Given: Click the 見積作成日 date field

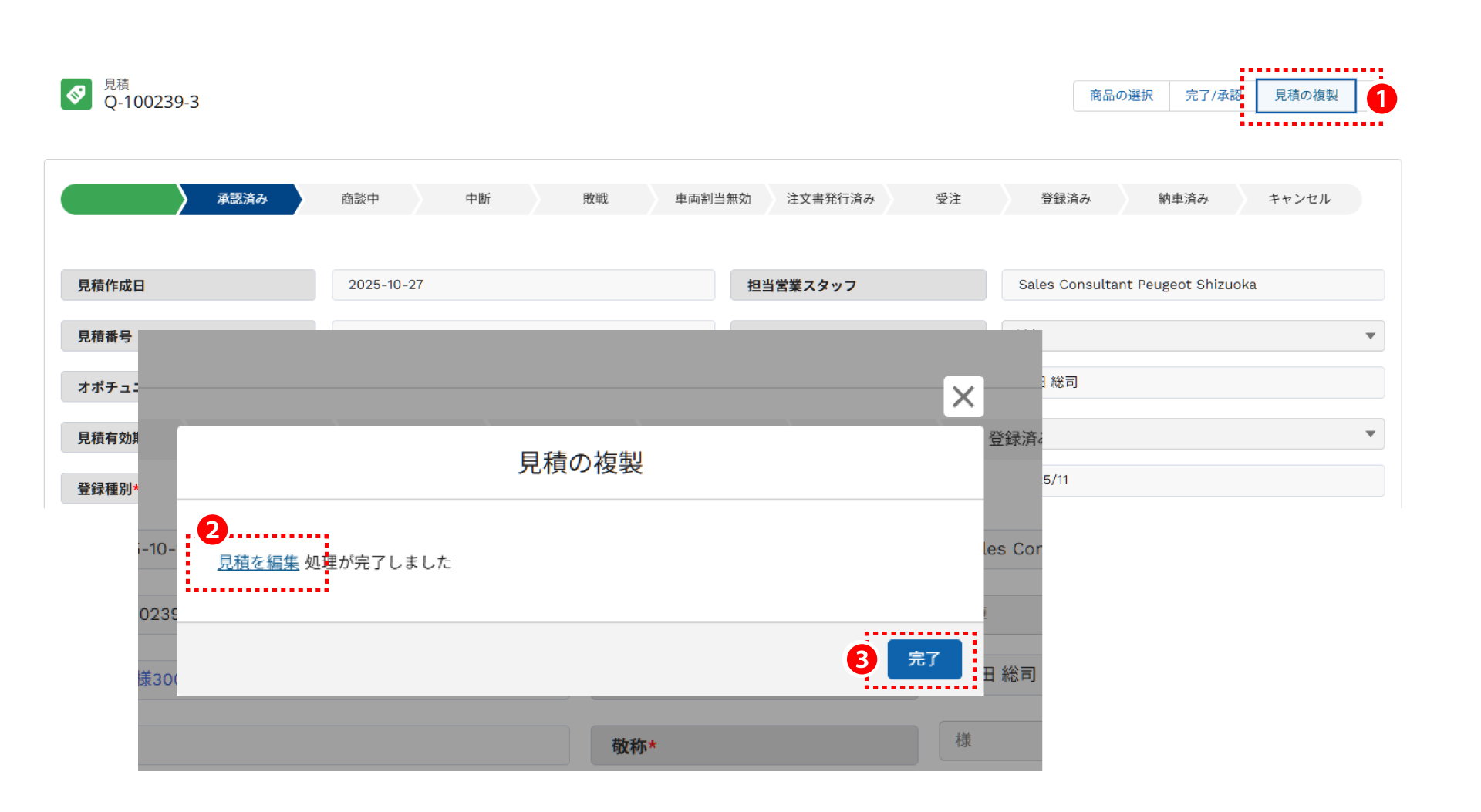Looking at the screenshot, I should click(522, 285).
